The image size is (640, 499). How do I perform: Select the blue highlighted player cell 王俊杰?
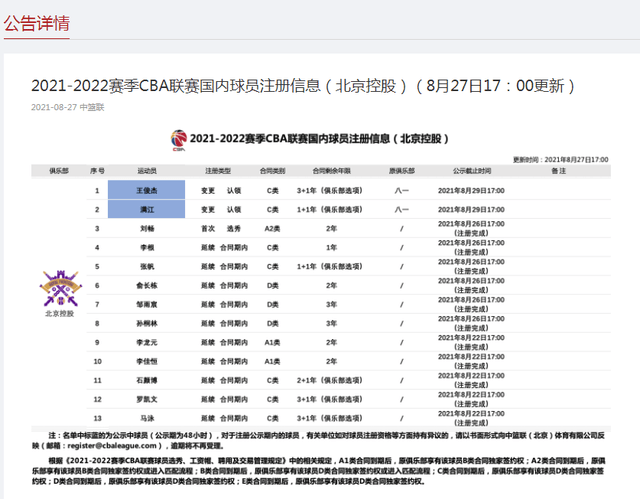(147, 190)
